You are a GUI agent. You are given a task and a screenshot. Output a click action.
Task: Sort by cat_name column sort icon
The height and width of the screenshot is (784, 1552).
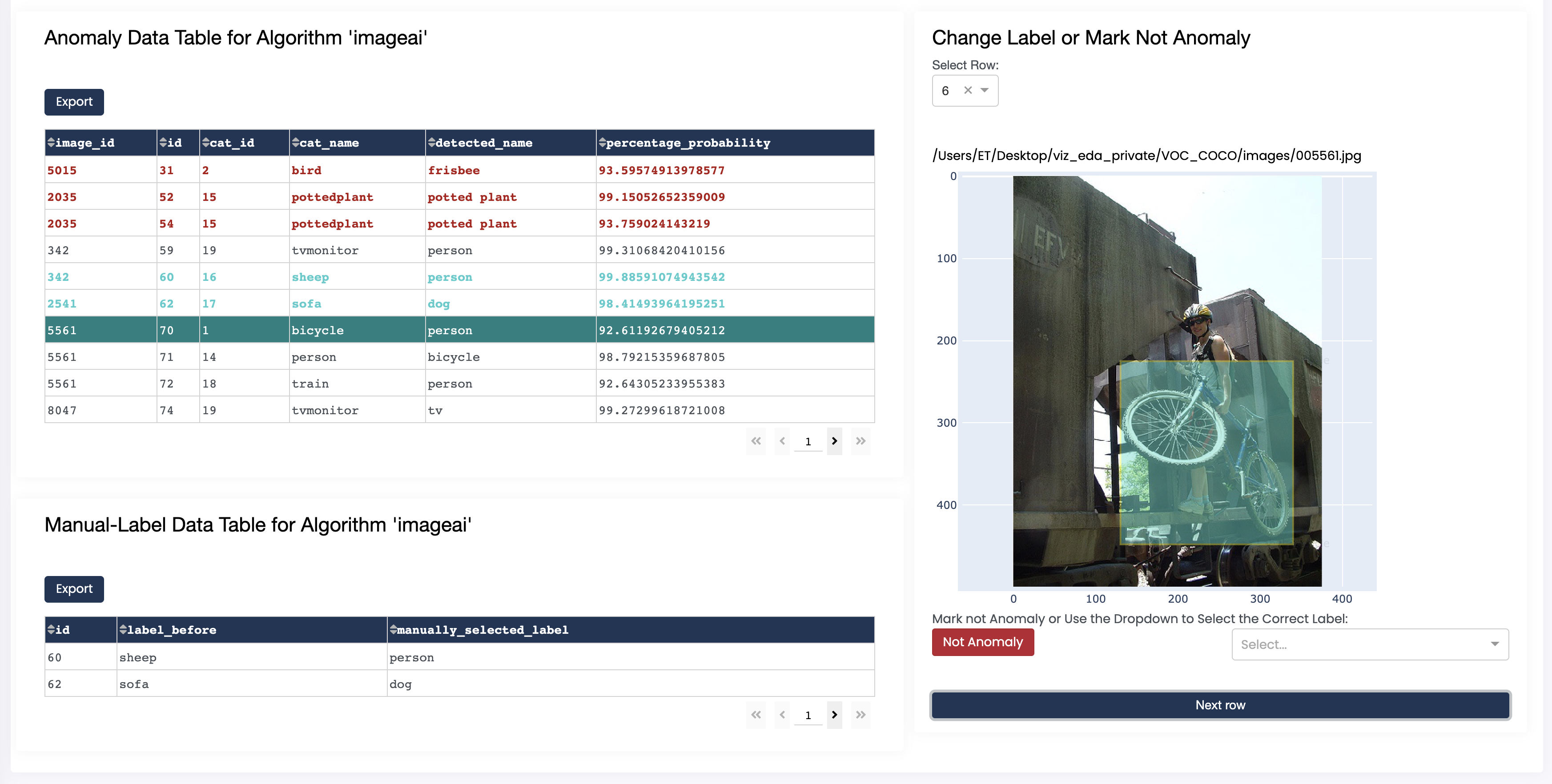[x=295, y=143]
